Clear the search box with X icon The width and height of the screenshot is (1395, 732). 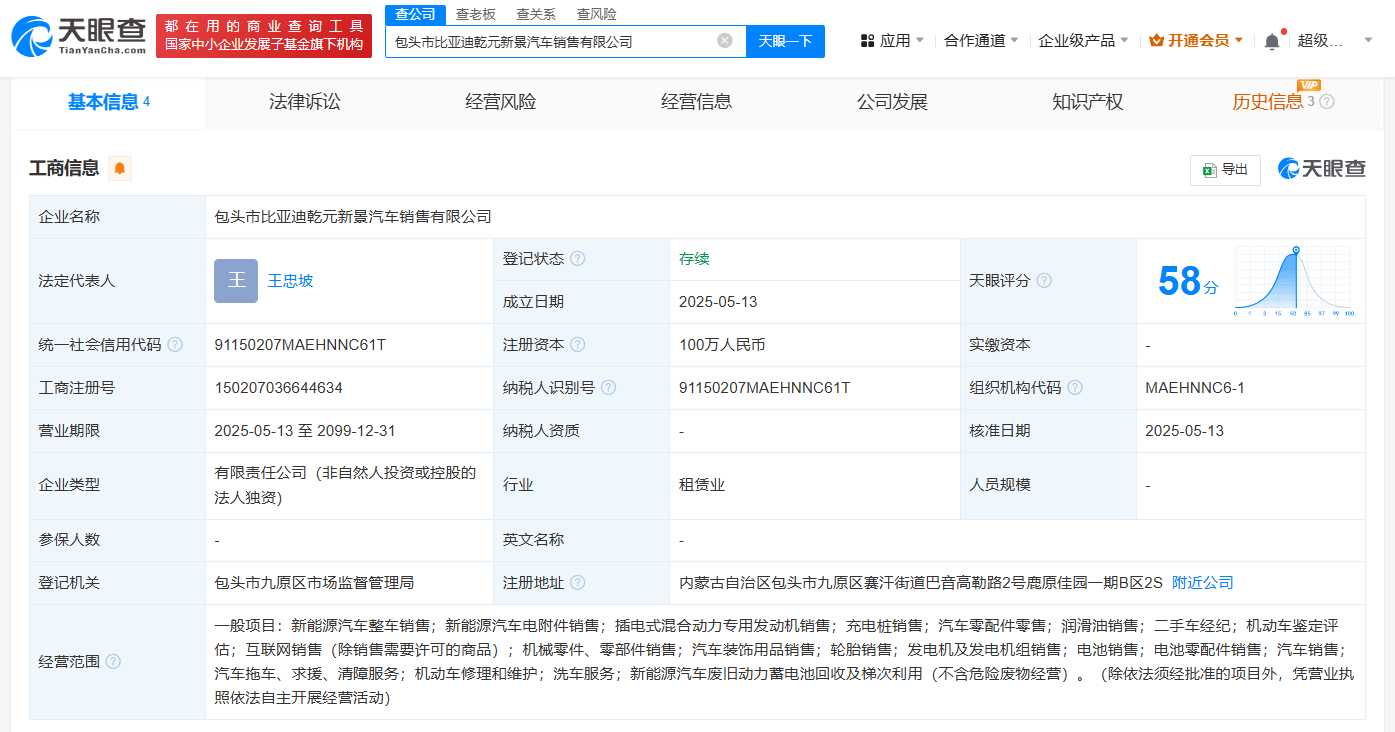(725, 41)
